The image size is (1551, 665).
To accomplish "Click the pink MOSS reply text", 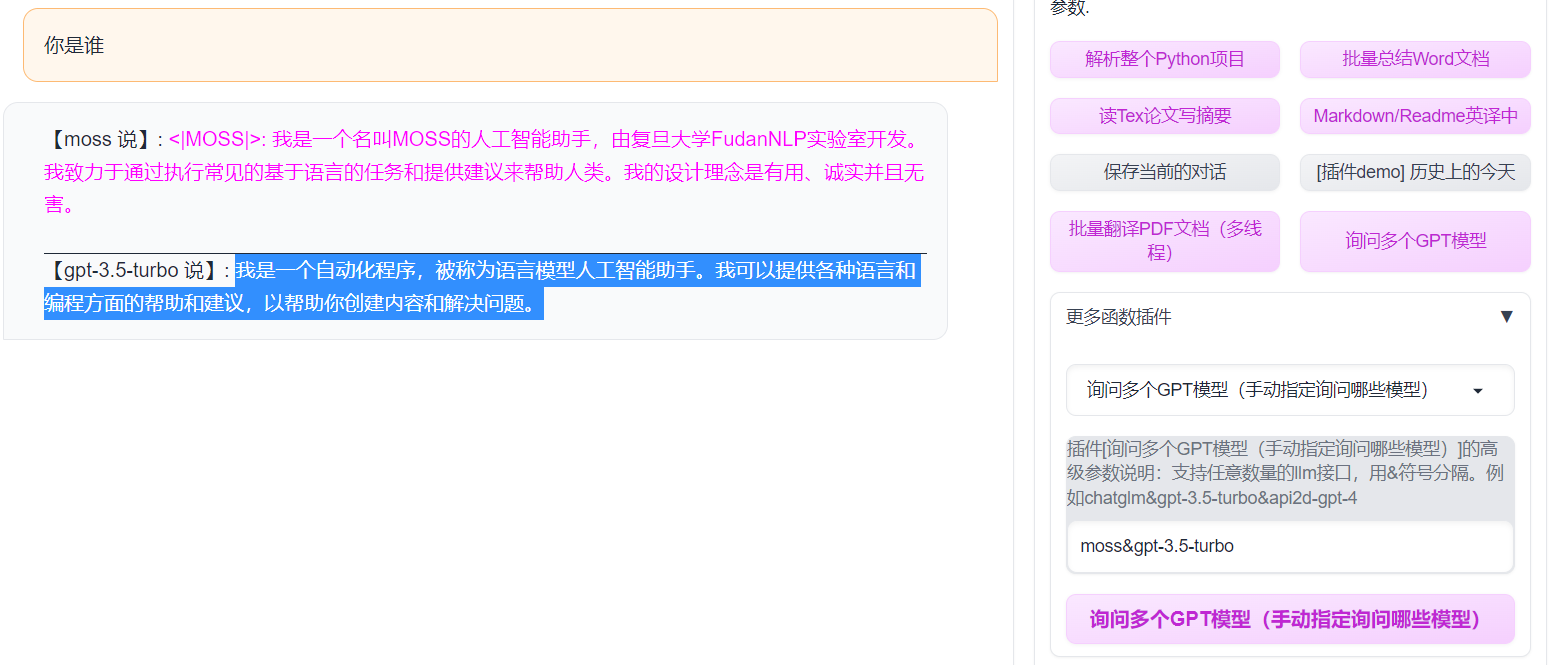I will click(484, 172).
